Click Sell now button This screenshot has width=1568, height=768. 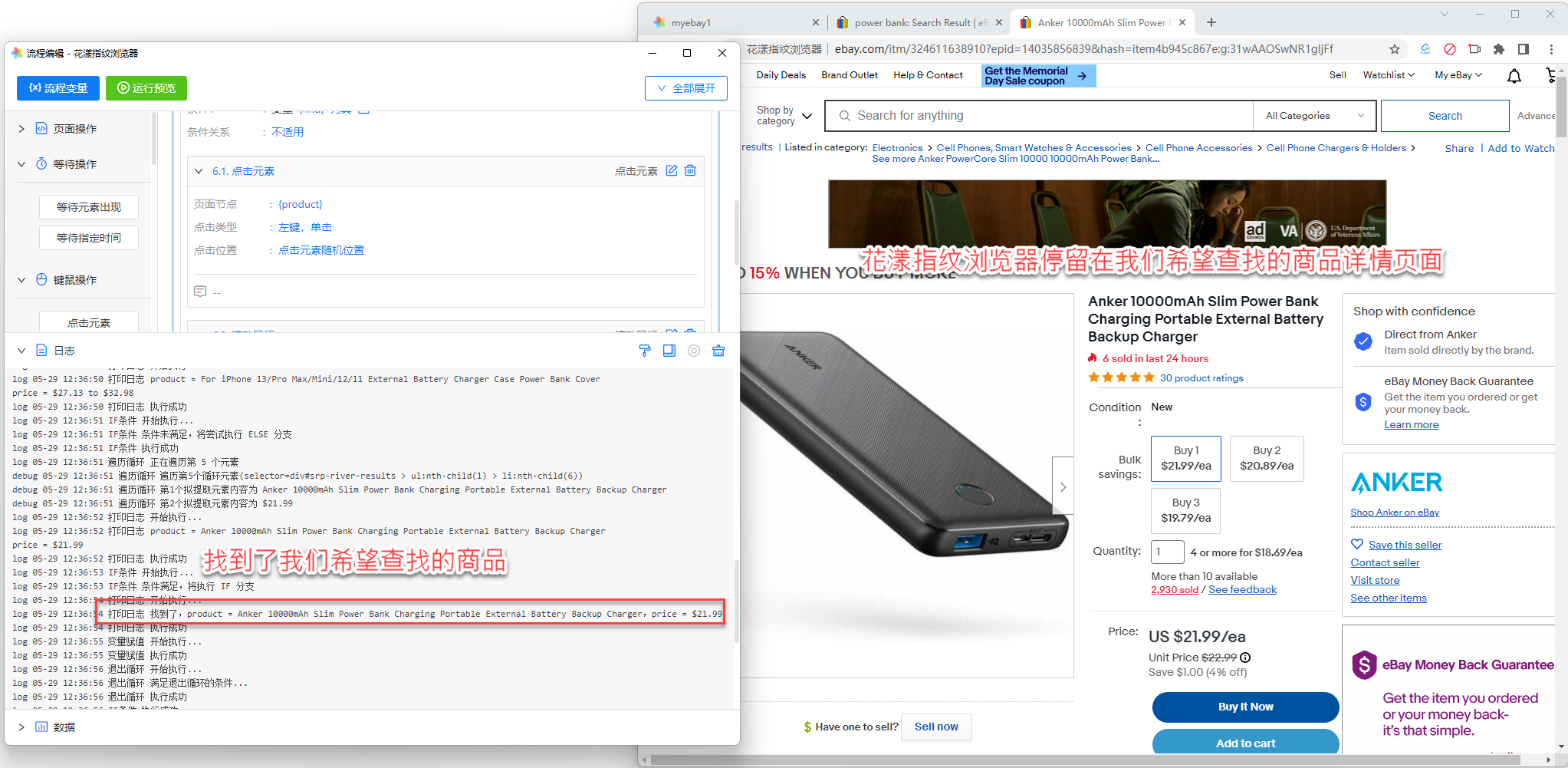(x=936, y=727)
